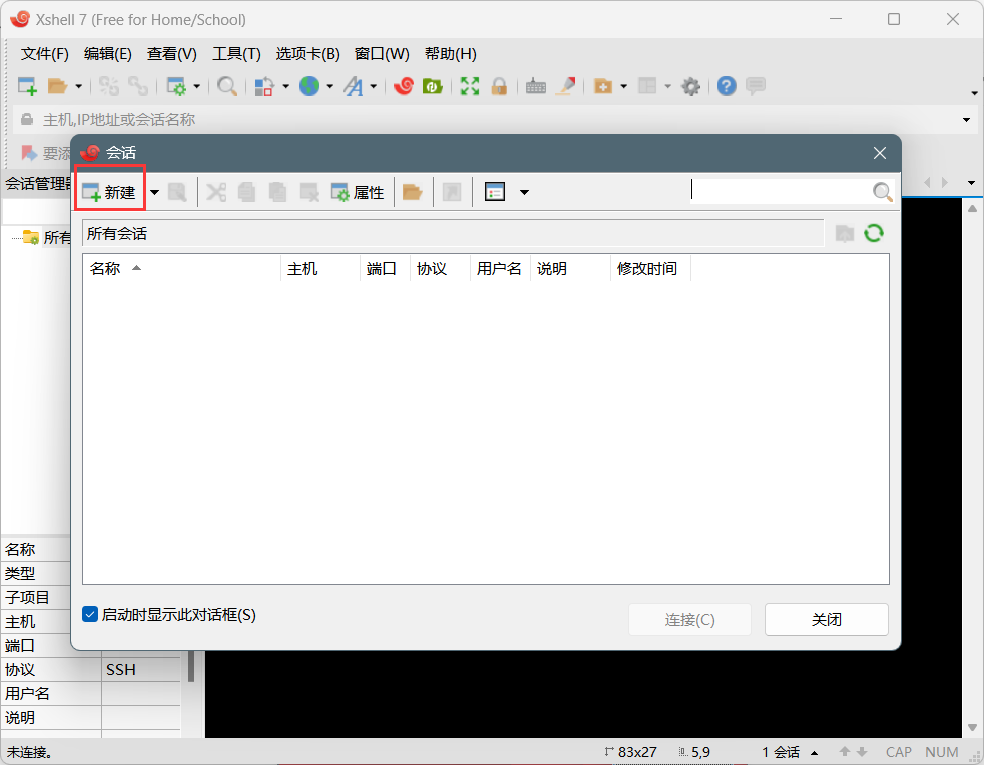Viewport: 984px width, 765px height.
Task: Open the settings gear icon
Action: click(690, 86)
